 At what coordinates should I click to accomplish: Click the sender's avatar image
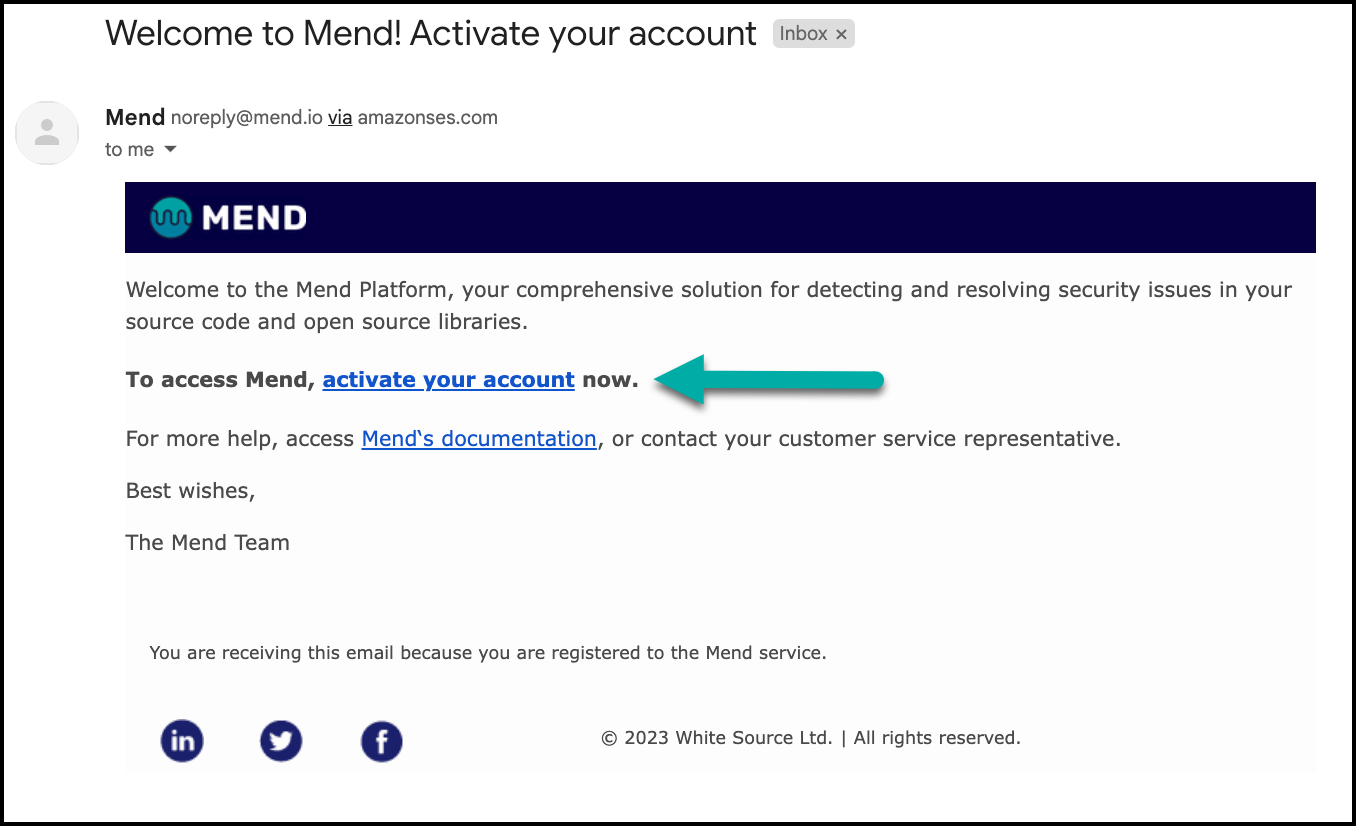click(47, 132)
